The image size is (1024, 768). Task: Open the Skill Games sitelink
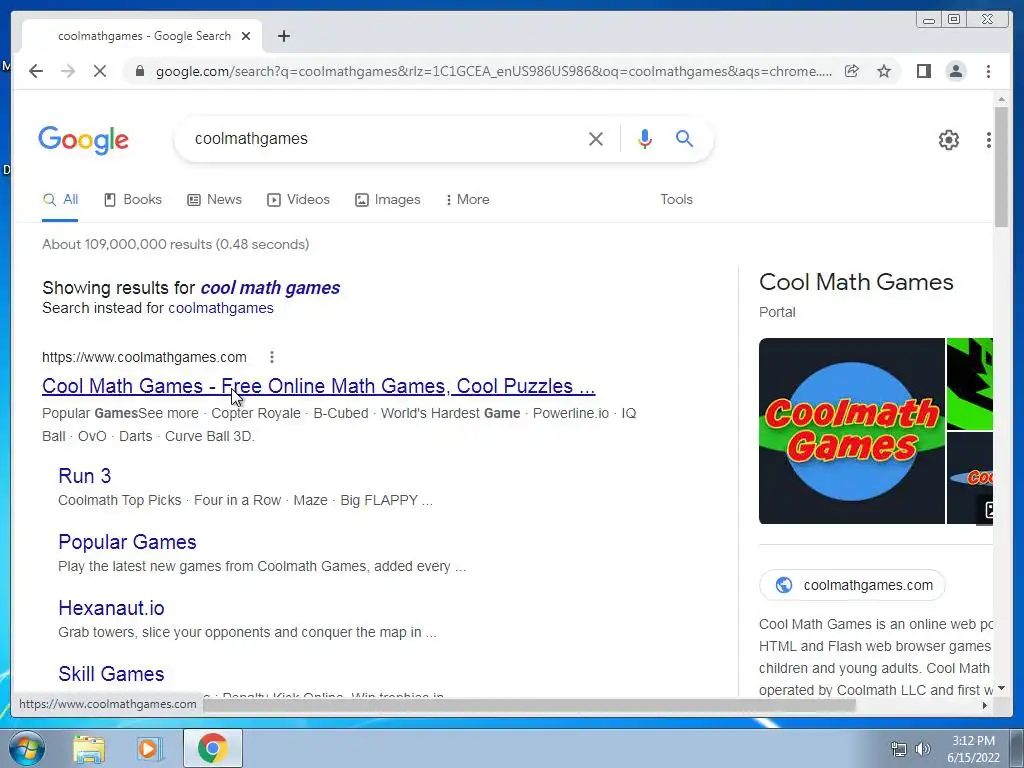coord(111,674)
